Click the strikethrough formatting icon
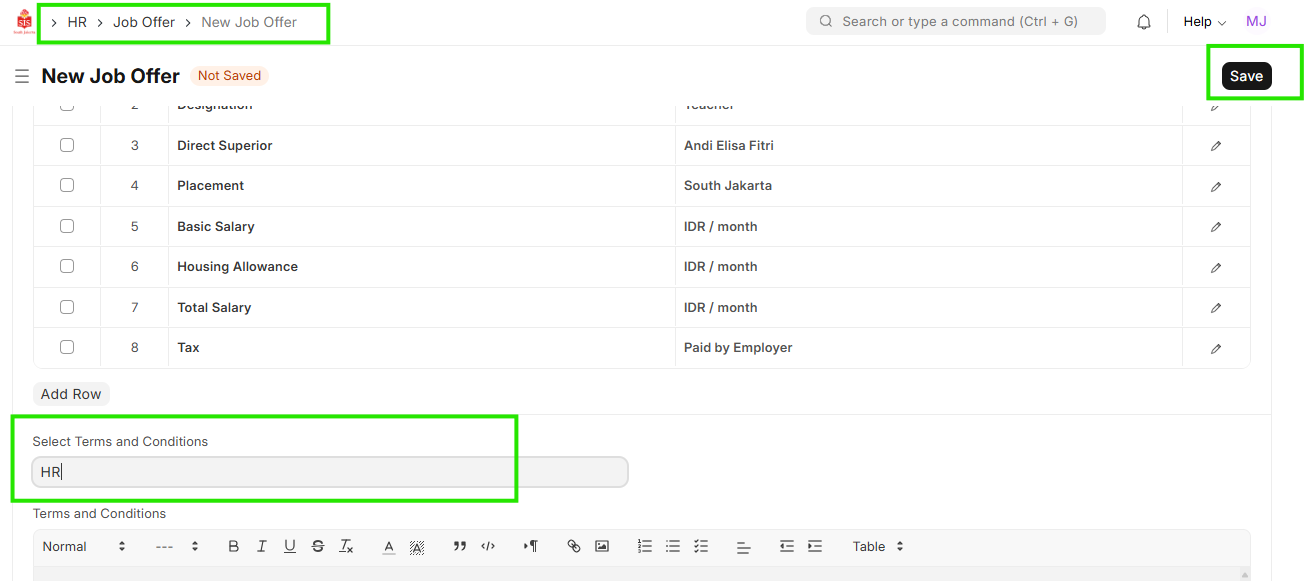This screenshot has width=1305, height=581. pos(318,546)
